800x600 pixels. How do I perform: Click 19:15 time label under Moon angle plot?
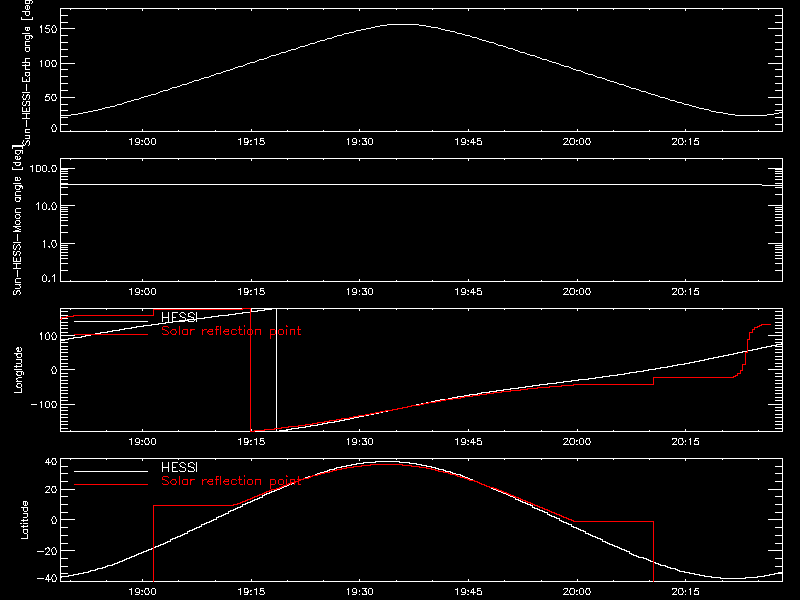pyautogui.click(x=251, y=292)
